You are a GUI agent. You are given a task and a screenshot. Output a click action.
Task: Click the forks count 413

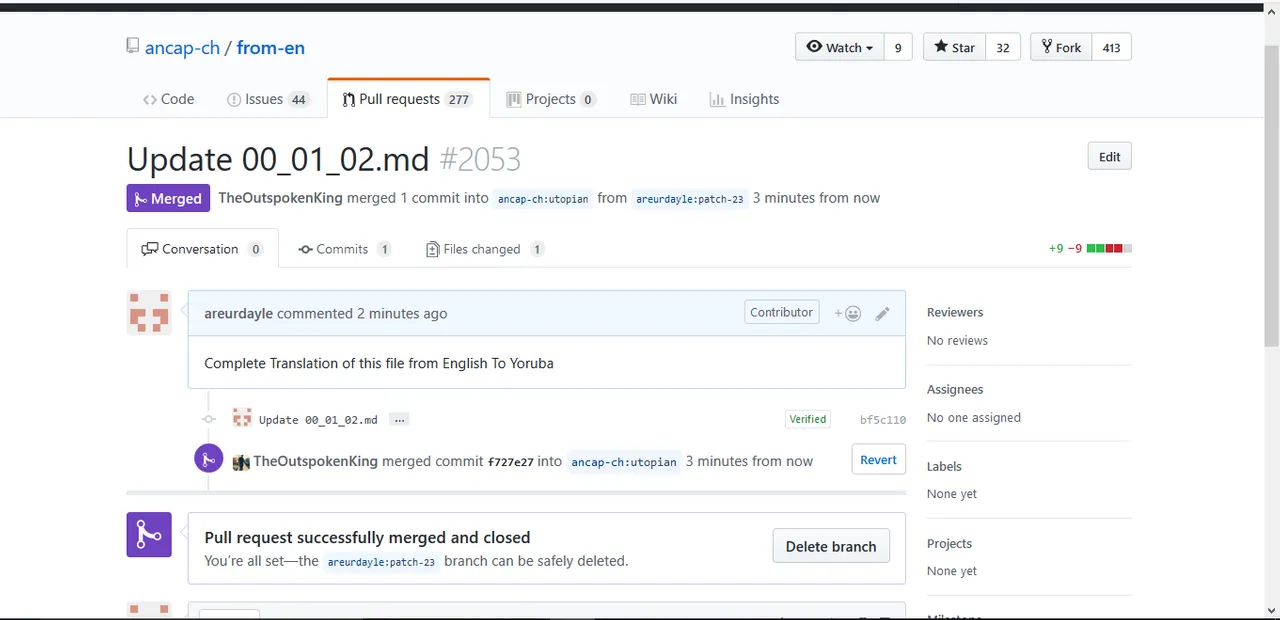[x=1111, y=47]
